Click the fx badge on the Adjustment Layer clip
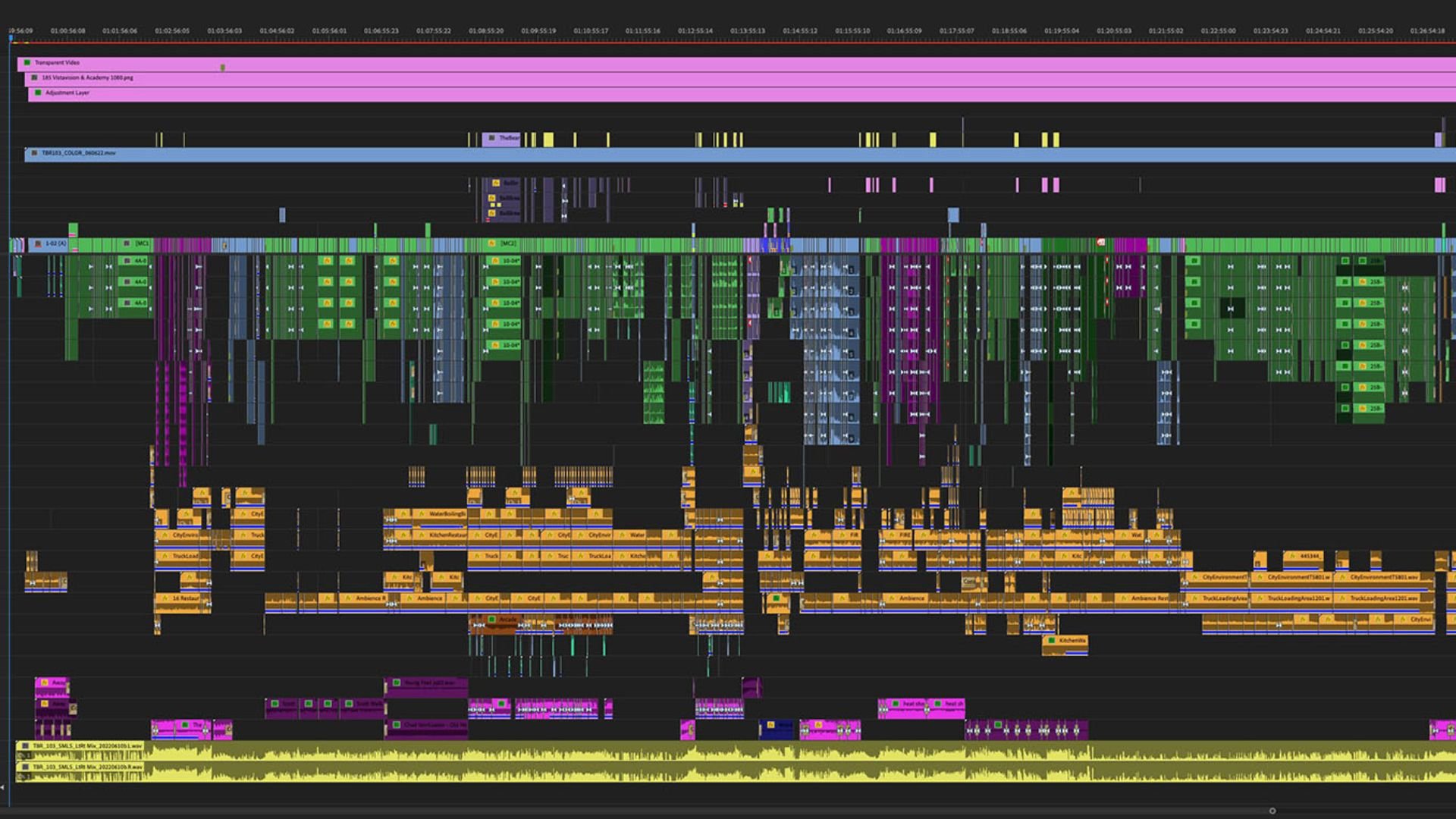 (x=38, y=93)
